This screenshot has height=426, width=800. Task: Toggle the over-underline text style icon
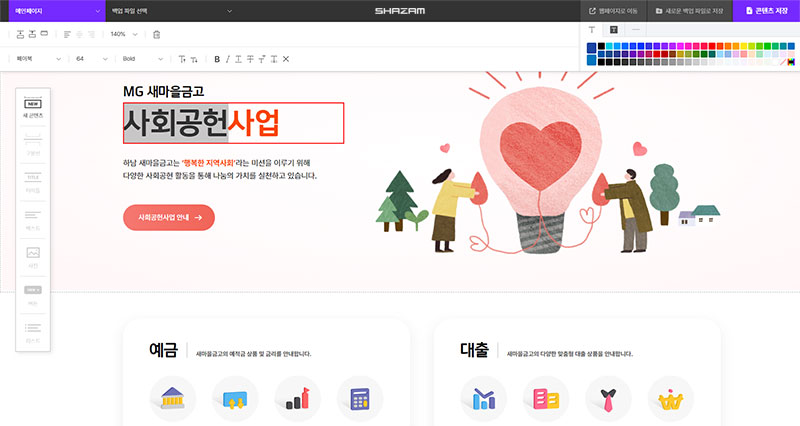pos(274,59)
